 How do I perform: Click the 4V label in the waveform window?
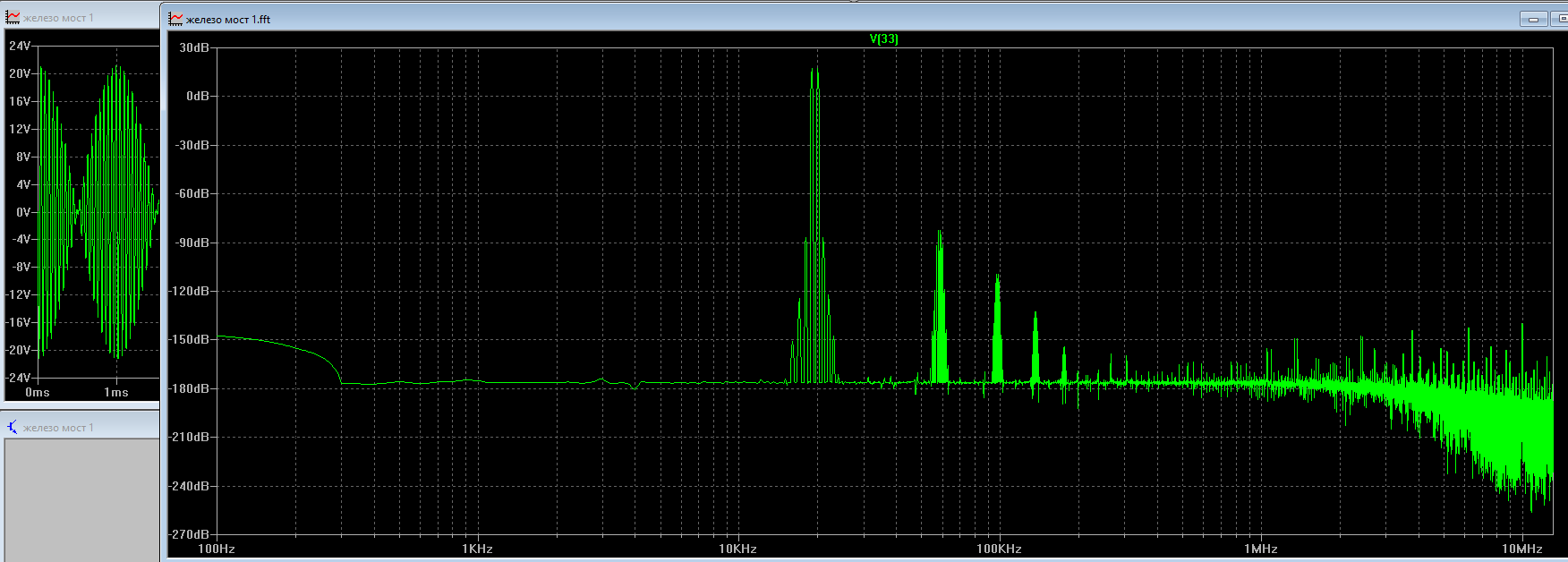coord(22,184)
